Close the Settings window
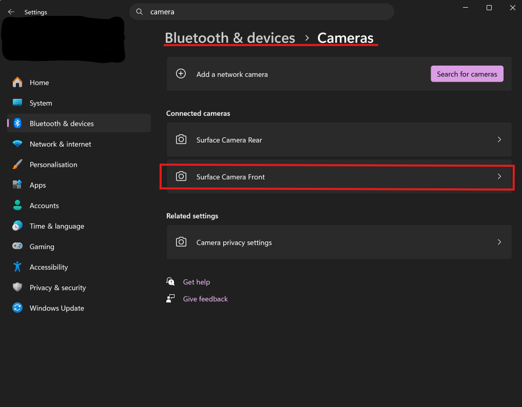522x407 pixels. (x=513, y=8)
